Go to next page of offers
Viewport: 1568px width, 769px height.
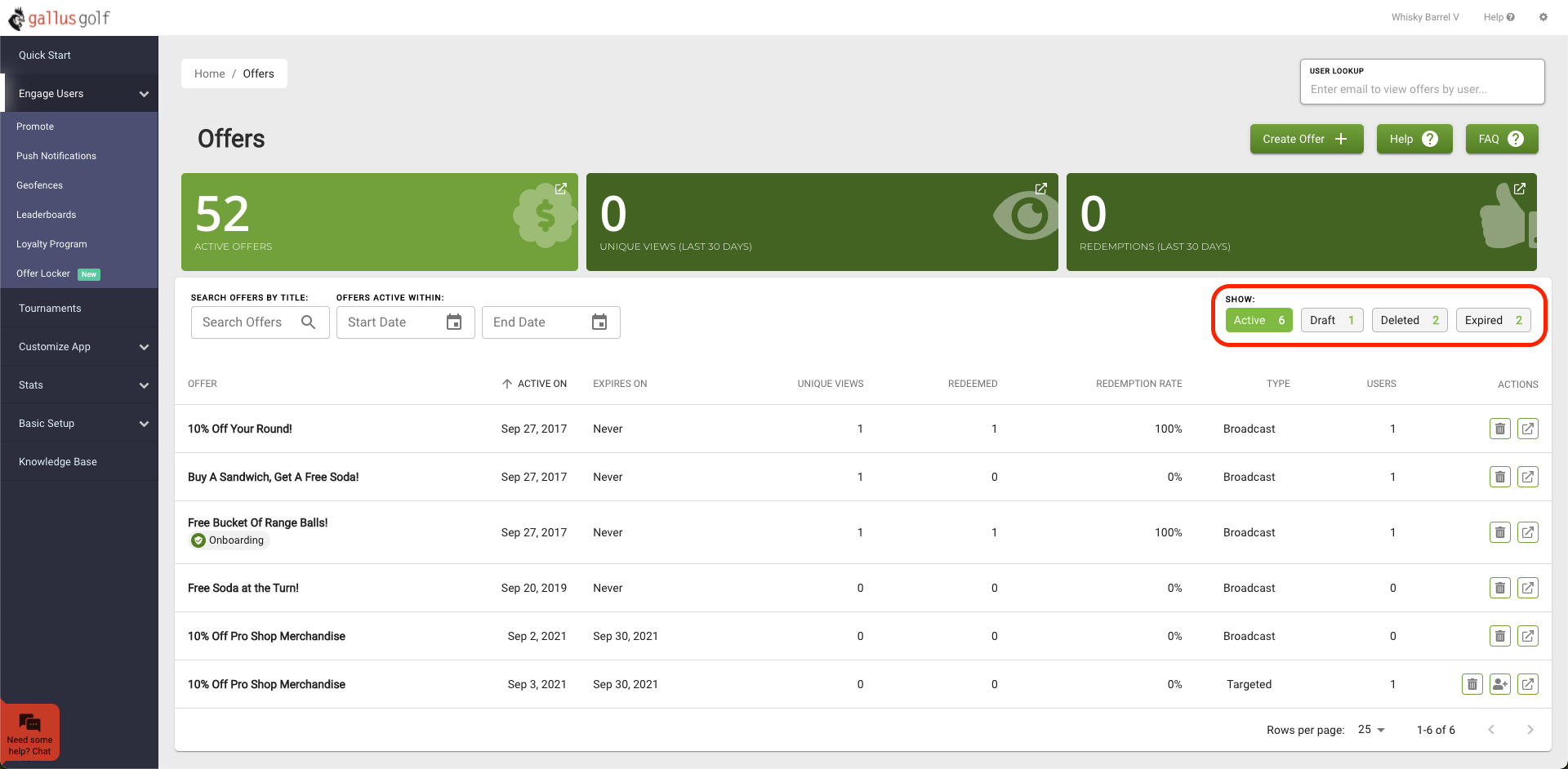[x=1530, y=730]
